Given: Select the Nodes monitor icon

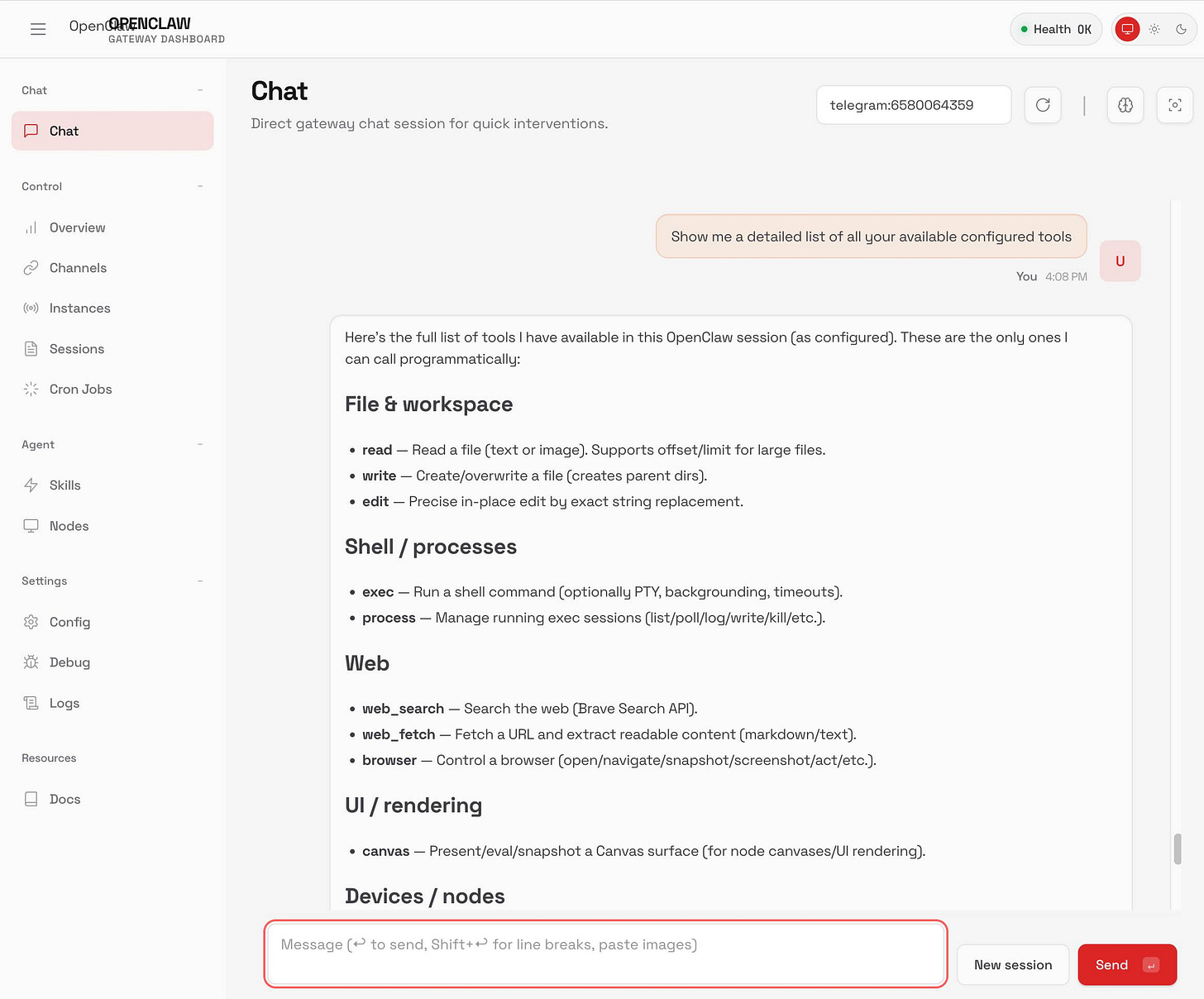Looking at the screenshot, I should point(31,525).
